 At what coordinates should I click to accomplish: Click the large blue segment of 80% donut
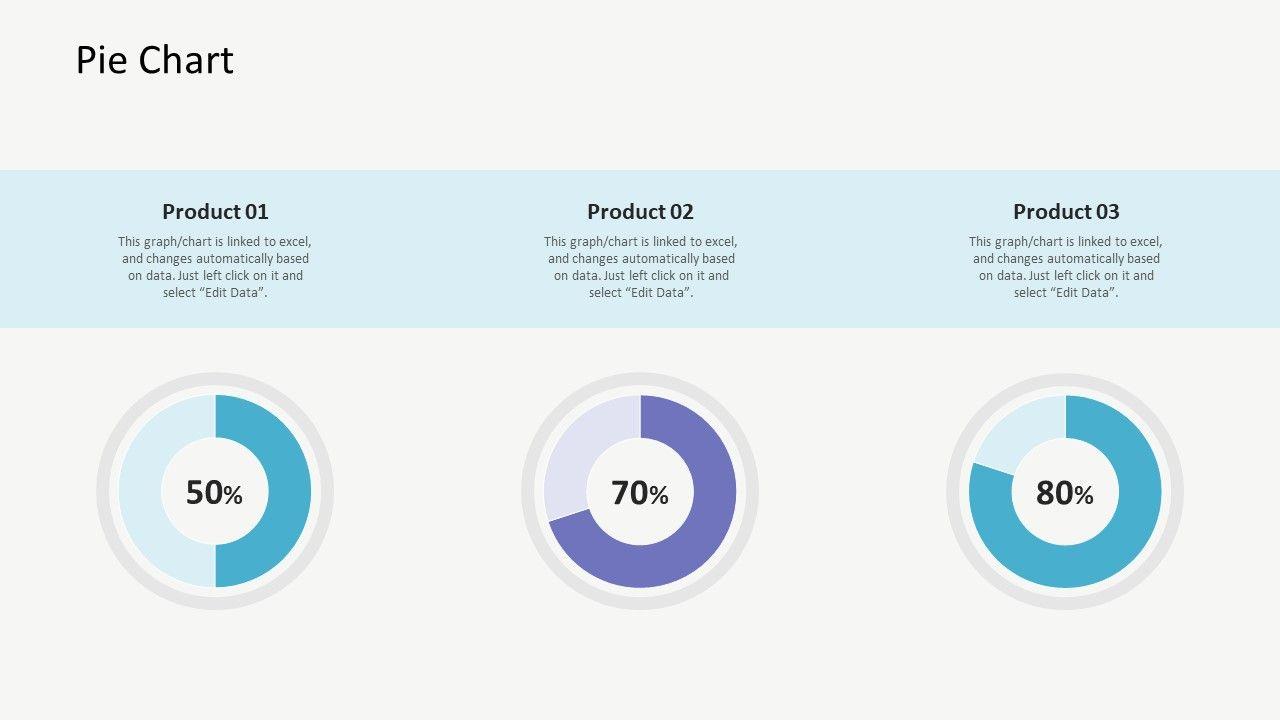pos(1120,540)
